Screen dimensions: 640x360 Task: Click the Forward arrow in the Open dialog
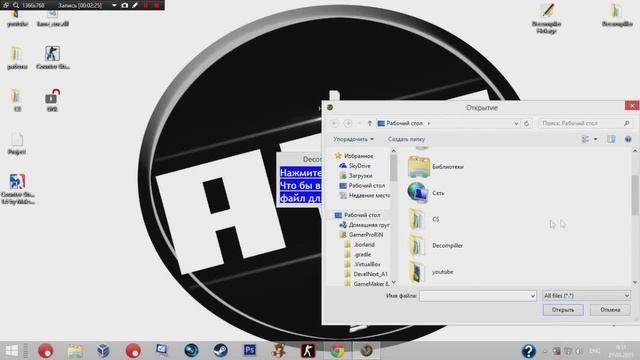coord(348,123)
